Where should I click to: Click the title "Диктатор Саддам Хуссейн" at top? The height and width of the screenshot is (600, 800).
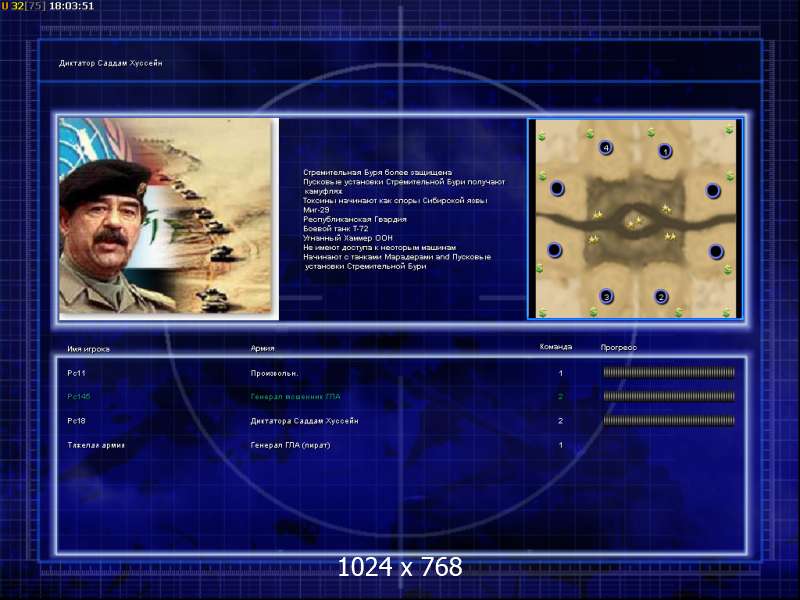click(111, 63)
